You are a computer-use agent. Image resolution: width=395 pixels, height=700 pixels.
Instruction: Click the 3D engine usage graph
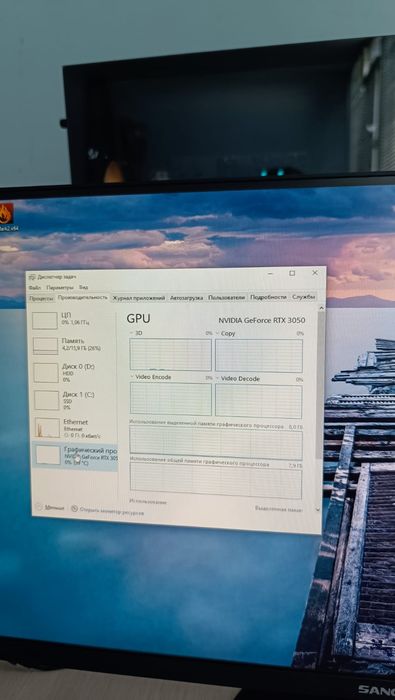click(x=170, y=354)
